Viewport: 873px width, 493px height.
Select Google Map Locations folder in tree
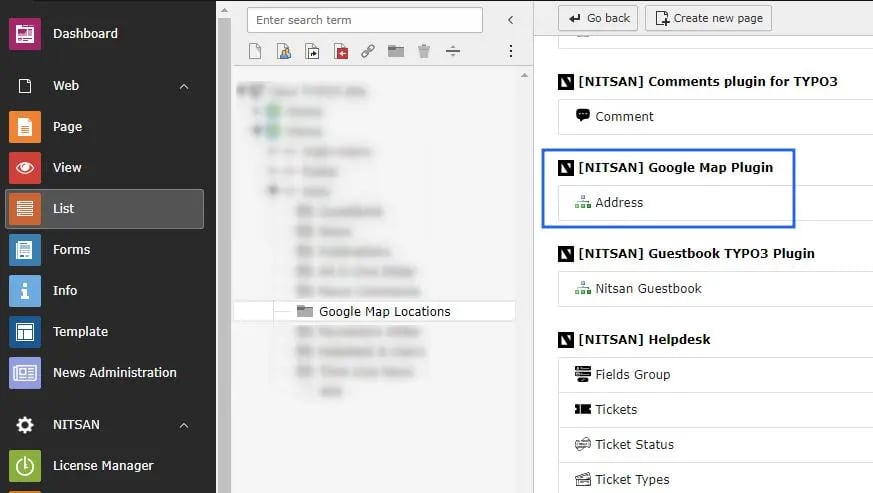374,311
